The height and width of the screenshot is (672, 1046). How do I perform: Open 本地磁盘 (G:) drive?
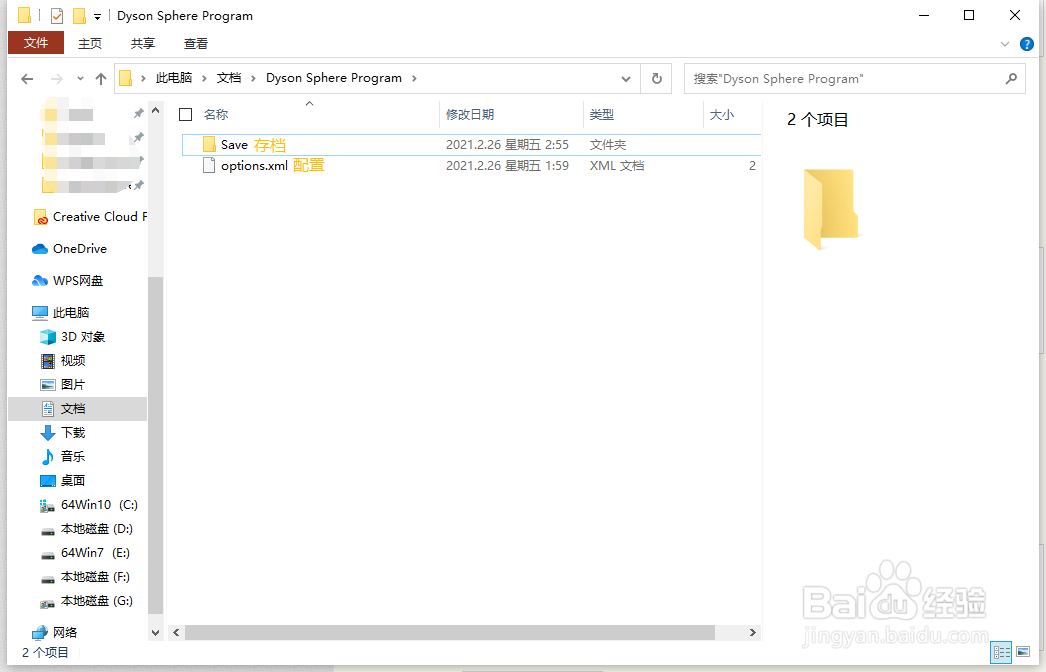[87, 601]
